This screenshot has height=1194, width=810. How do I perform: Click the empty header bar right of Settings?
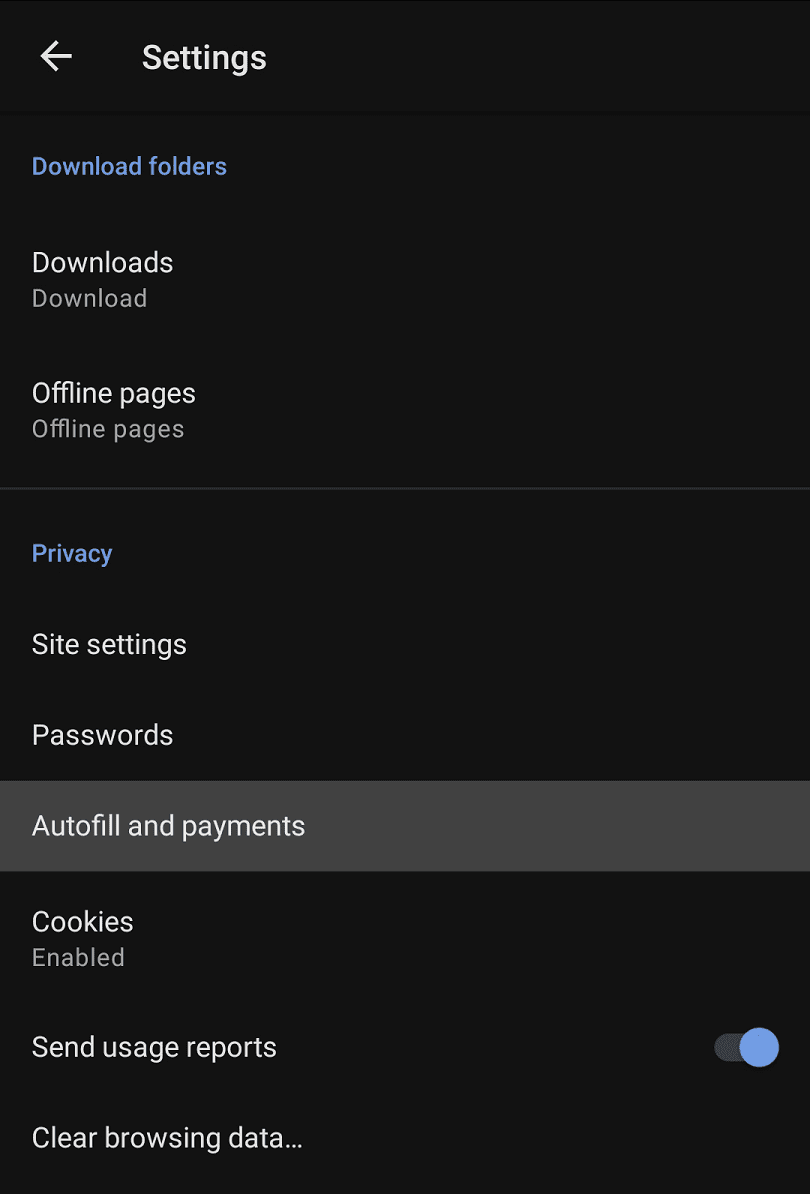(538, 57)
